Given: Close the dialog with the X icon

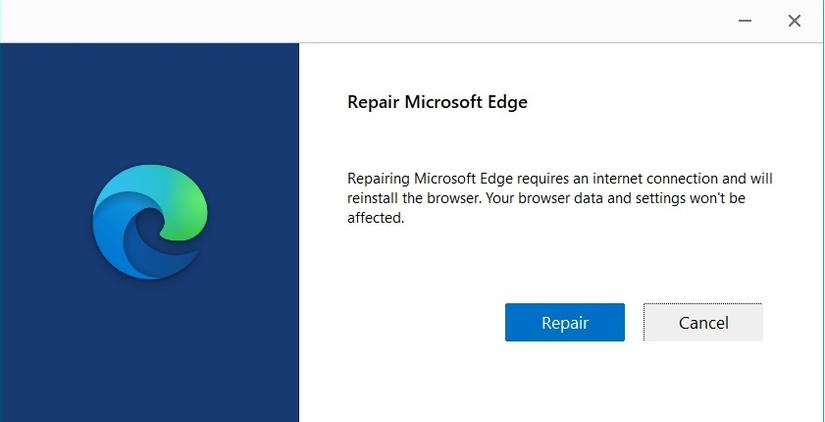Looking at the screenshot, I should (794, 20).
